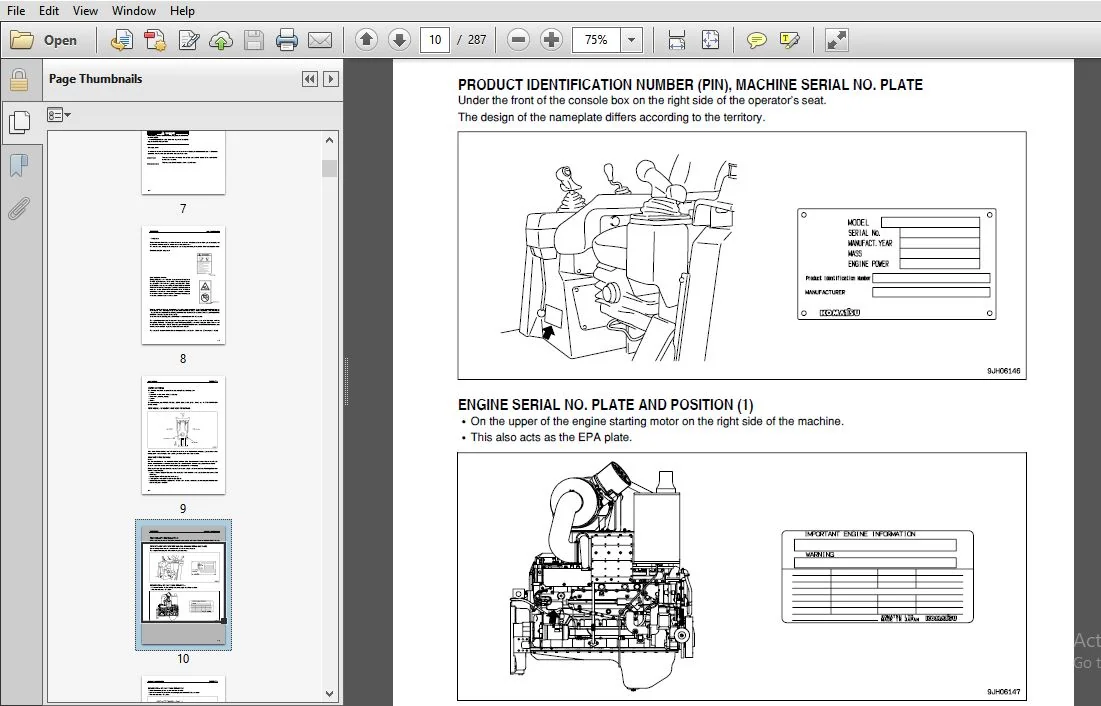The image size is (1101, 706).
Task: Go to the next page arrow
Action: pos(399,40)
